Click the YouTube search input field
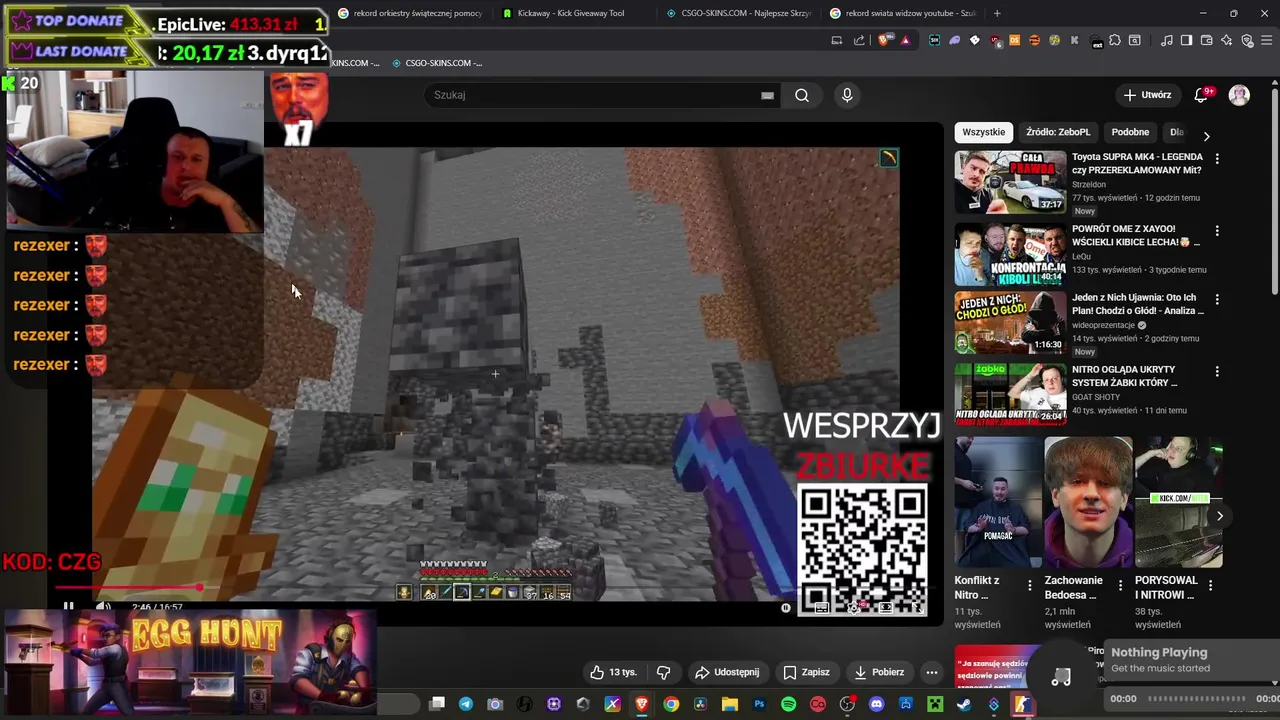 600,95
